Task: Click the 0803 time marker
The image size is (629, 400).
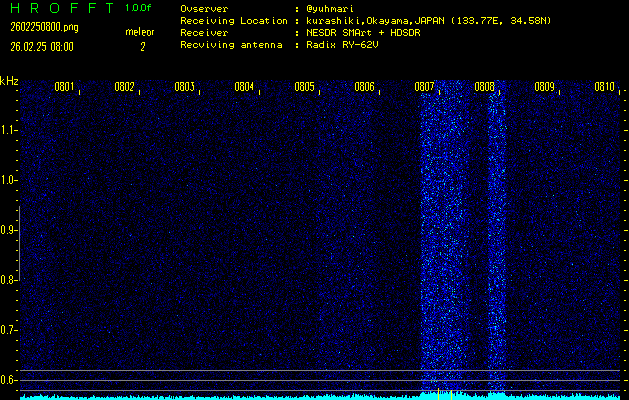Action: coord(184,87)
